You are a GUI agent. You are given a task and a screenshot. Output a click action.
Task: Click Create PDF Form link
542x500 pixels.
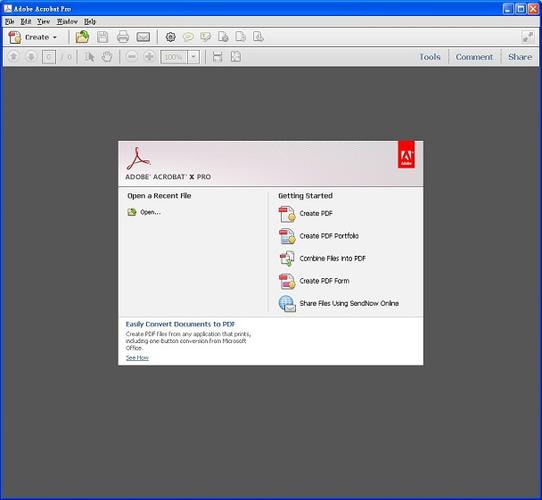click(324, 281)
